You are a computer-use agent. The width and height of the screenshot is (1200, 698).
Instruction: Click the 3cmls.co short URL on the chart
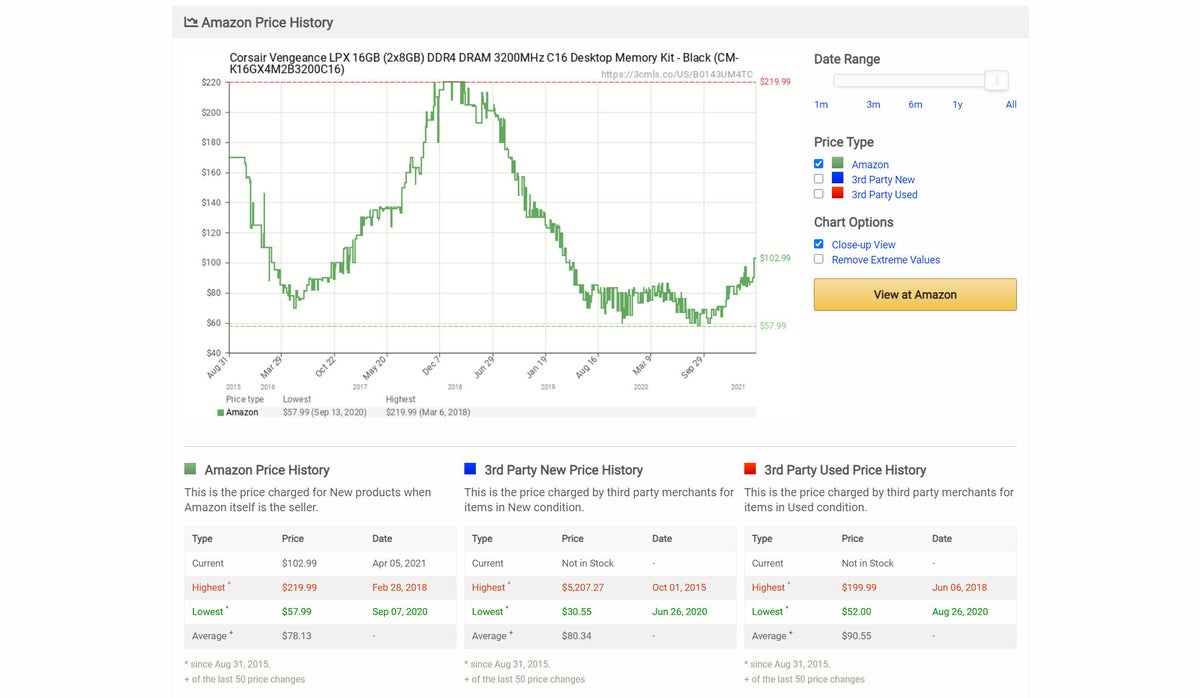click(677, 74)
